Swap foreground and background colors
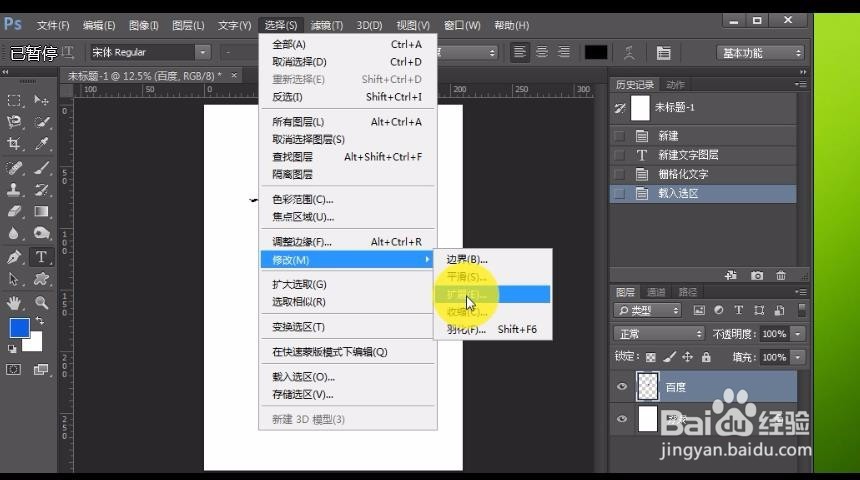 [x=39, y=320]
